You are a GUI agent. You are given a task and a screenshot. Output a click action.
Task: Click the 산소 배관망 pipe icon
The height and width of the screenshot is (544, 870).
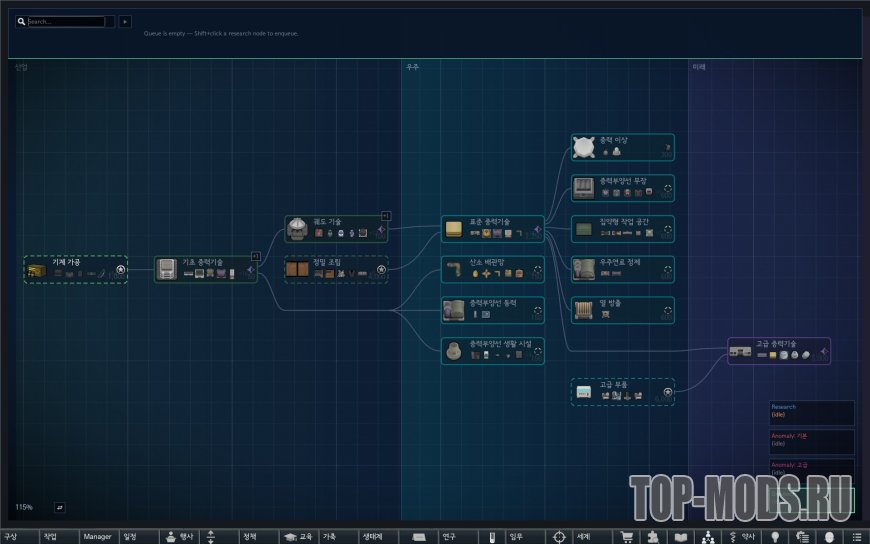coord(454,270)
